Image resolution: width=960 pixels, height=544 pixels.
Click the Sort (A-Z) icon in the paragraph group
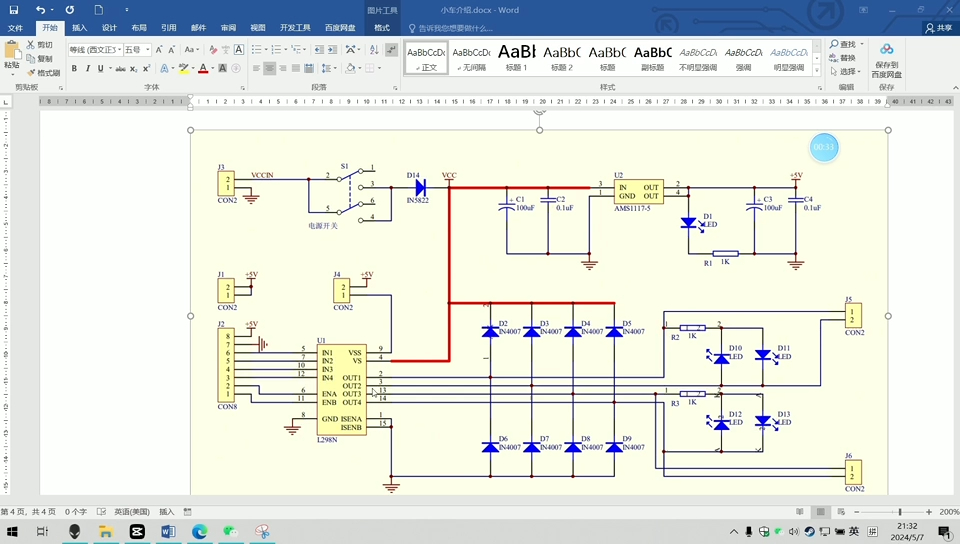click(374, 50)
